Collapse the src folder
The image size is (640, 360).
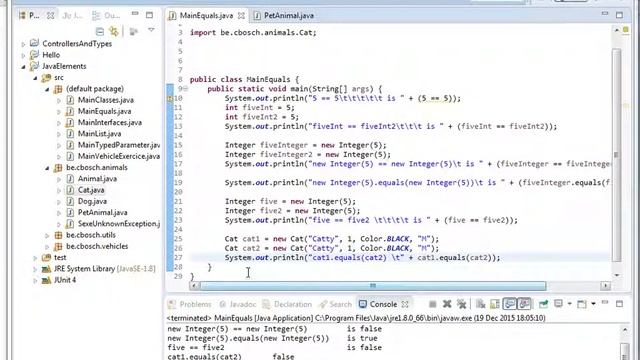35,78
